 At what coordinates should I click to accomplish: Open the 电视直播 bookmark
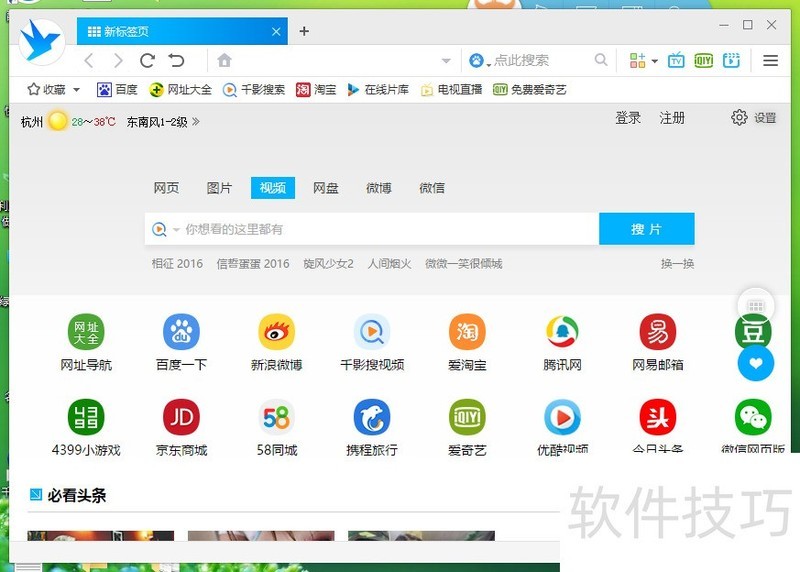tap(451, 90)
